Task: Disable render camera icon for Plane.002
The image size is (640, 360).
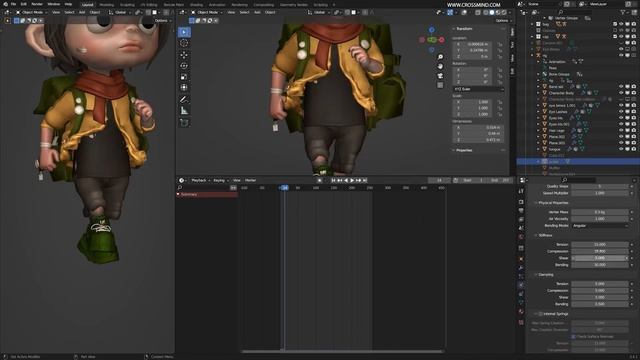Action: [x=633, y=137]
